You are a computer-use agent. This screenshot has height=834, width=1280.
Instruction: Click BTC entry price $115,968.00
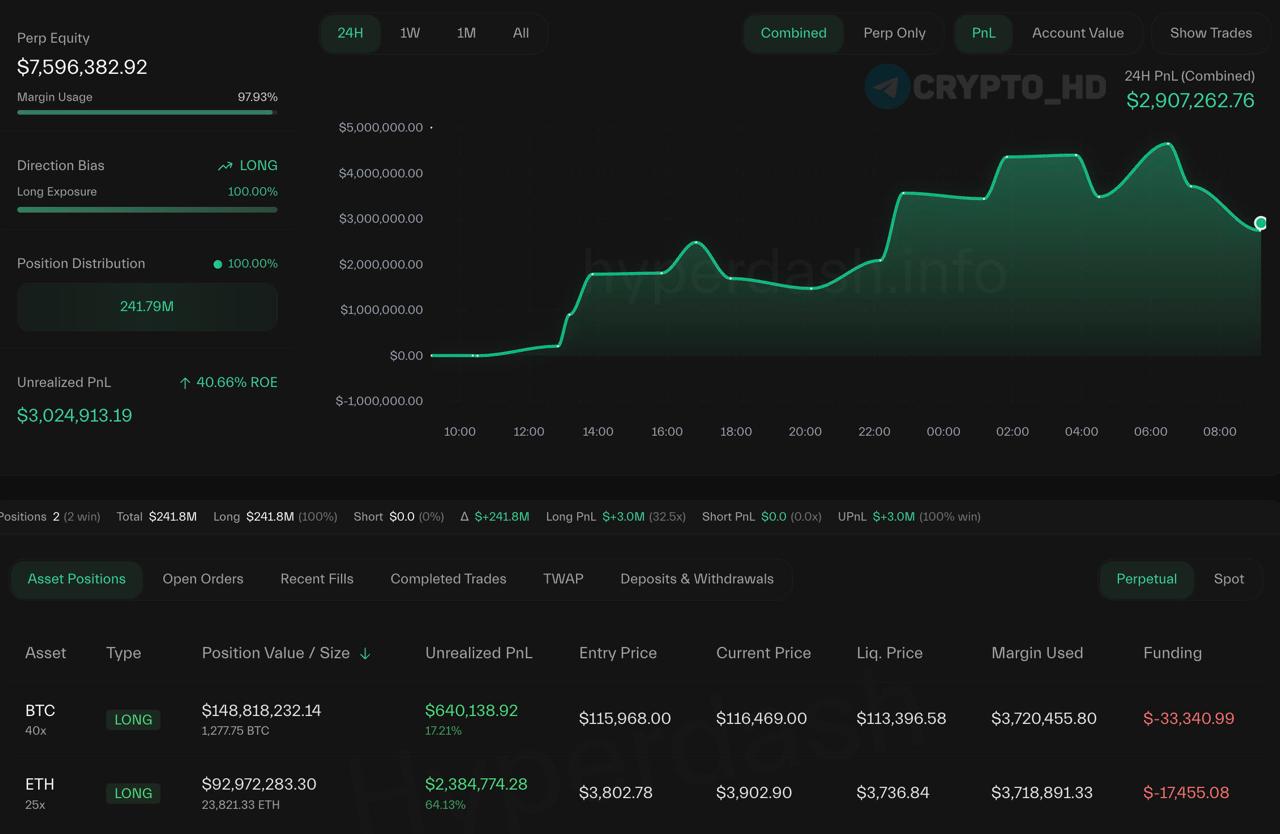point(625,719)
